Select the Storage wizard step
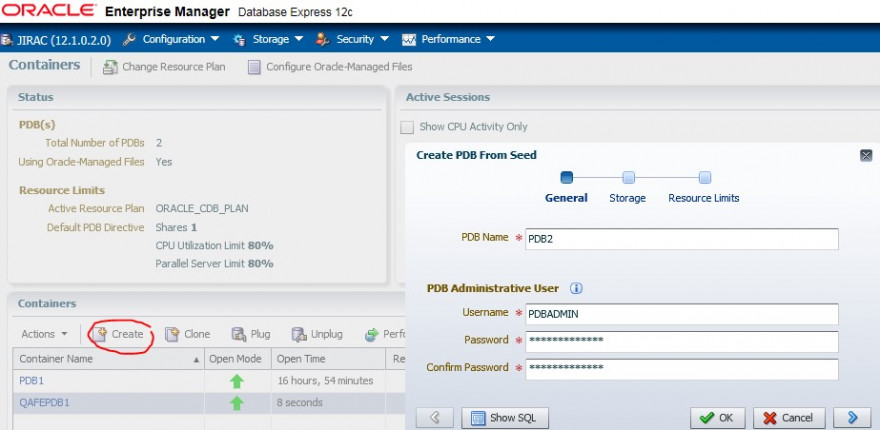The height and width of the screenshot is (430, 880). click(627, 198)
